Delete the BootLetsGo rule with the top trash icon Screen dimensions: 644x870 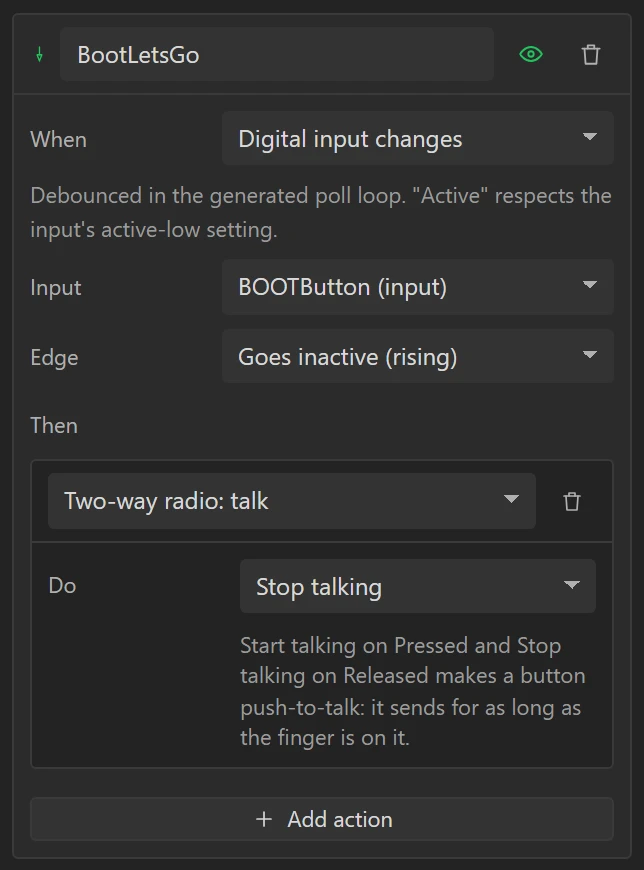591,55
